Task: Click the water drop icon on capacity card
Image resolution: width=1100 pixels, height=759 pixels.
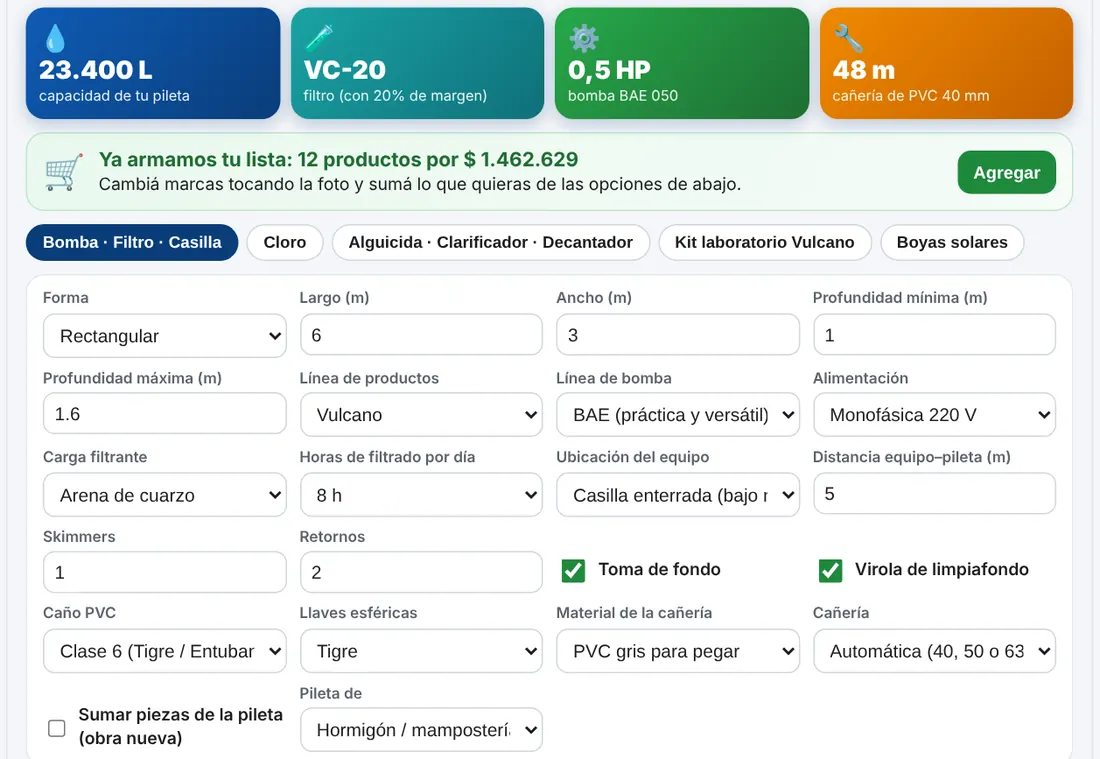Action: 55,39
